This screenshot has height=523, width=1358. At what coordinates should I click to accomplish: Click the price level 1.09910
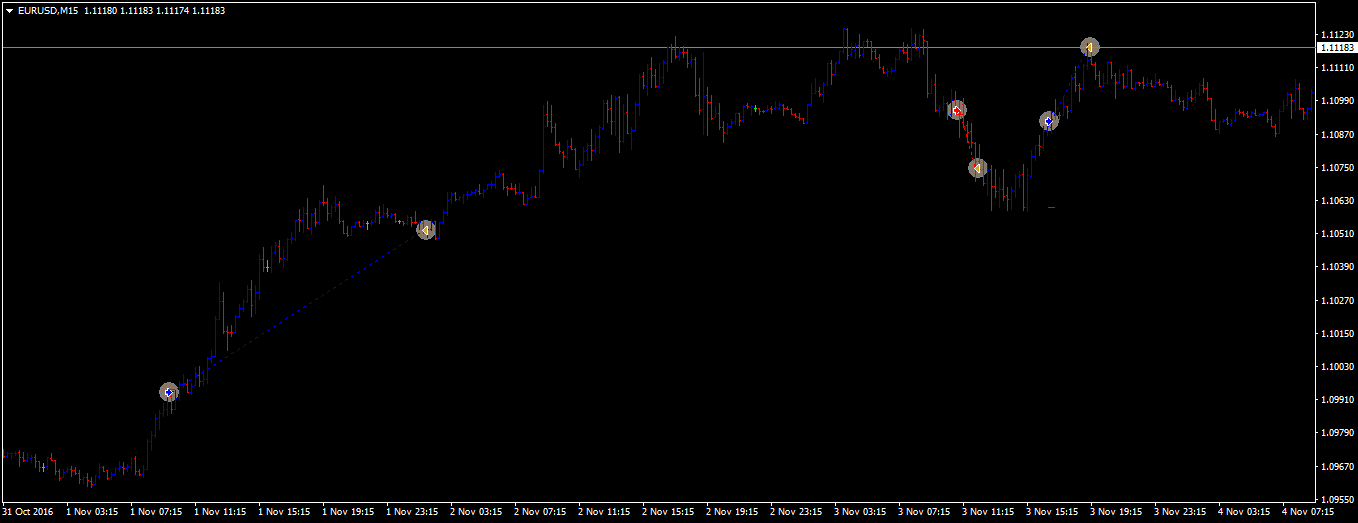point(1337,399)
